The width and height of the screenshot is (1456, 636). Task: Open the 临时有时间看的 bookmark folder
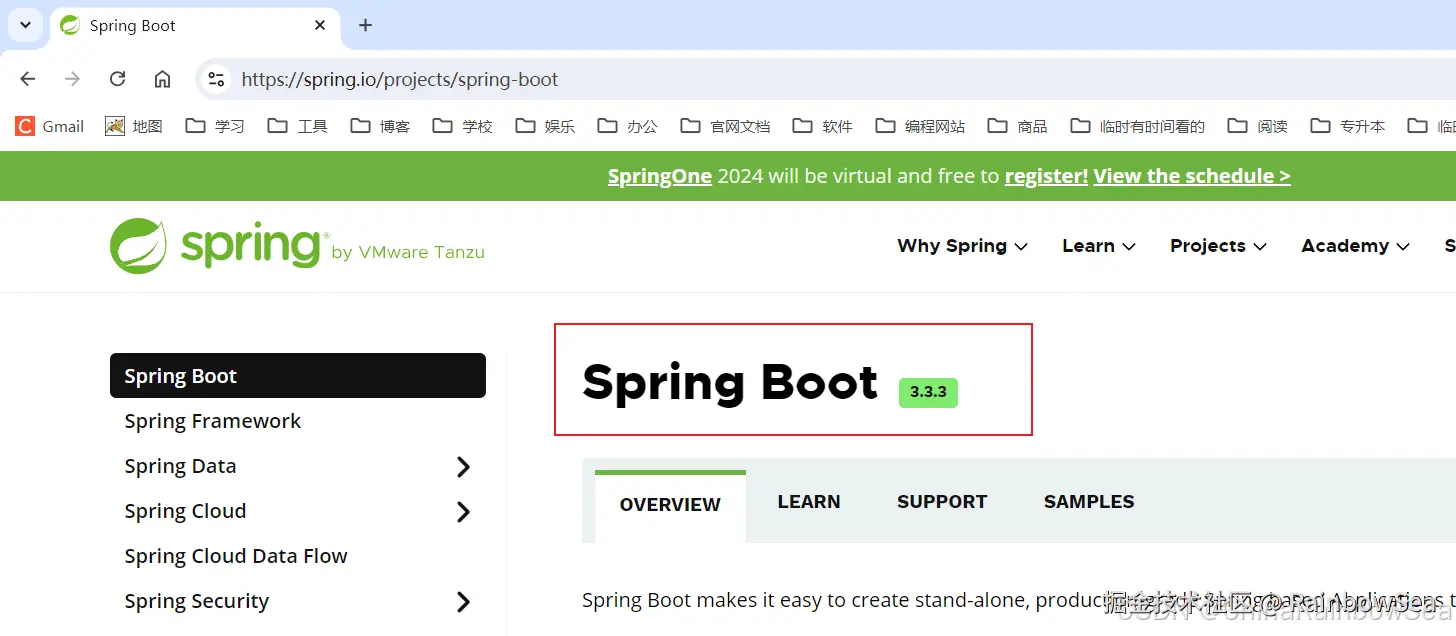coord(1138,126)
